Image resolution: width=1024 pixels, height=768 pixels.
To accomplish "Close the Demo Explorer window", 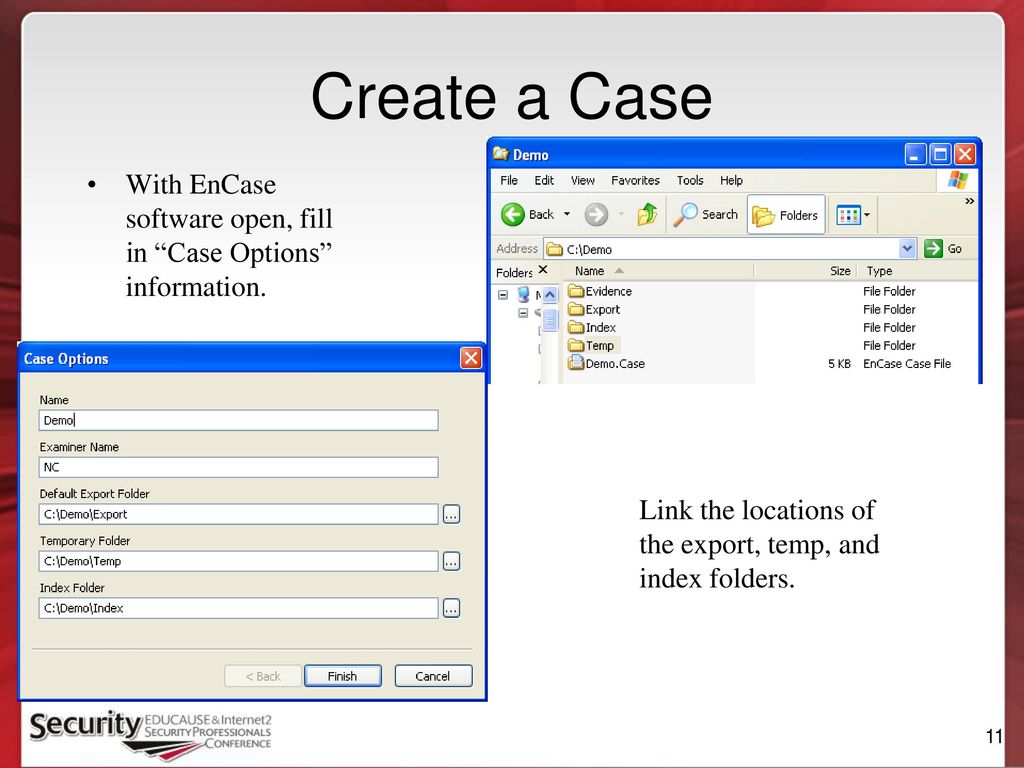I will tap(965, 155).
